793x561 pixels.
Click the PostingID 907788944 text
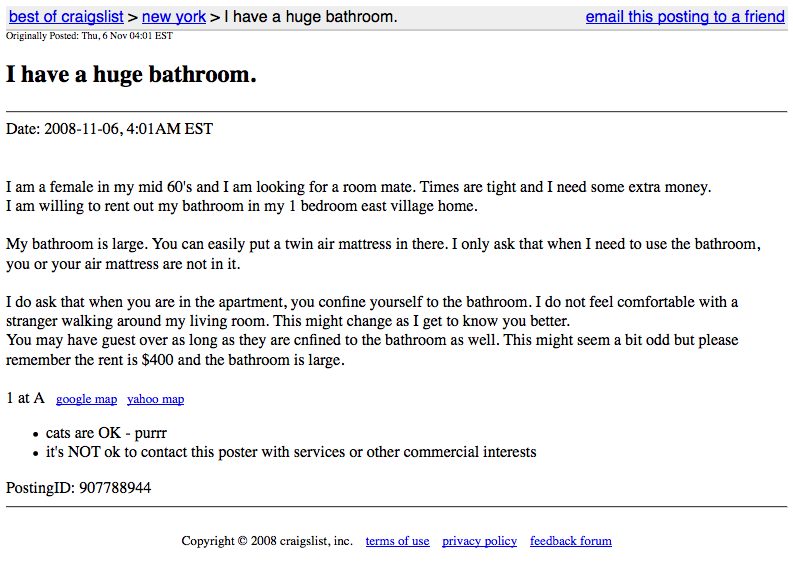coord(78,488)
